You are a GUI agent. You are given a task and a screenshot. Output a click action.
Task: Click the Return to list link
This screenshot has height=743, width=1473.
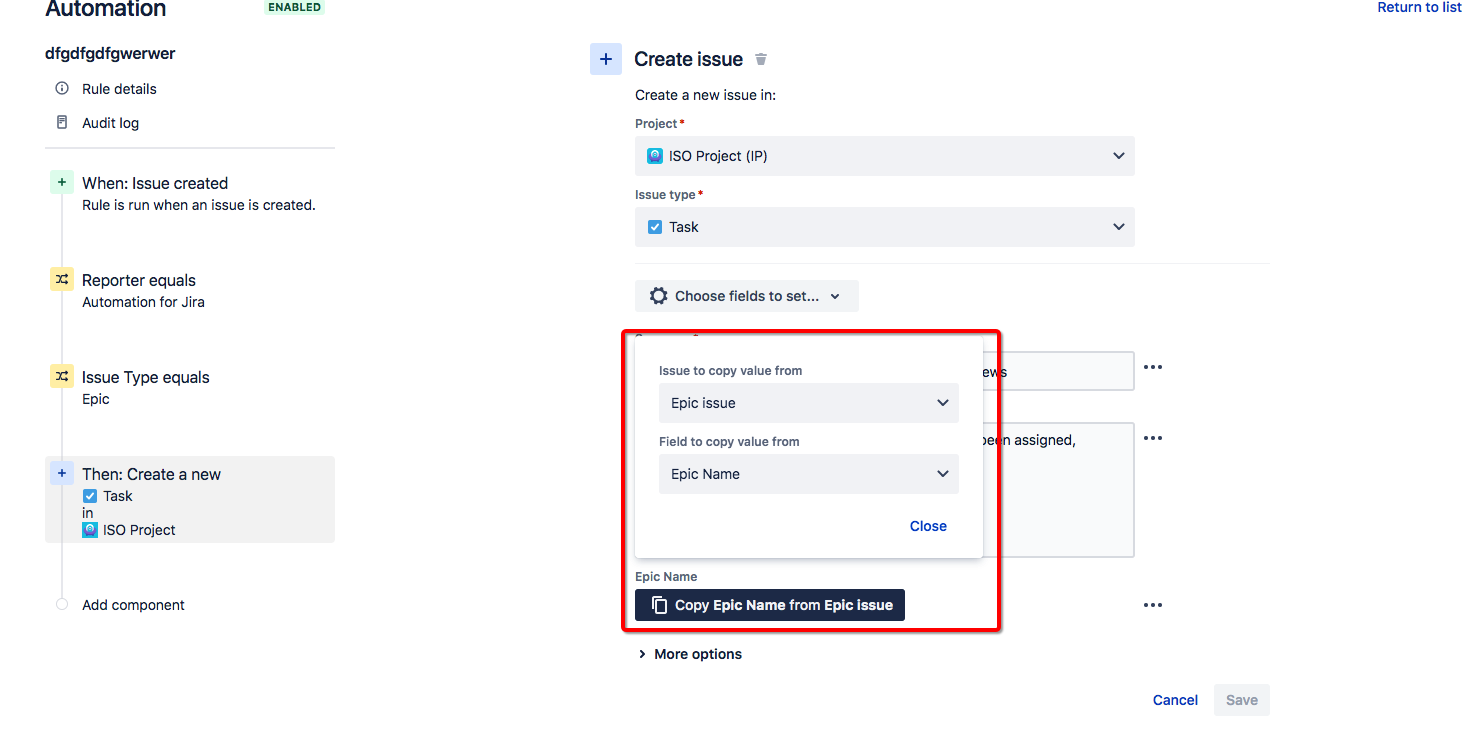[x=1420, y=8]
